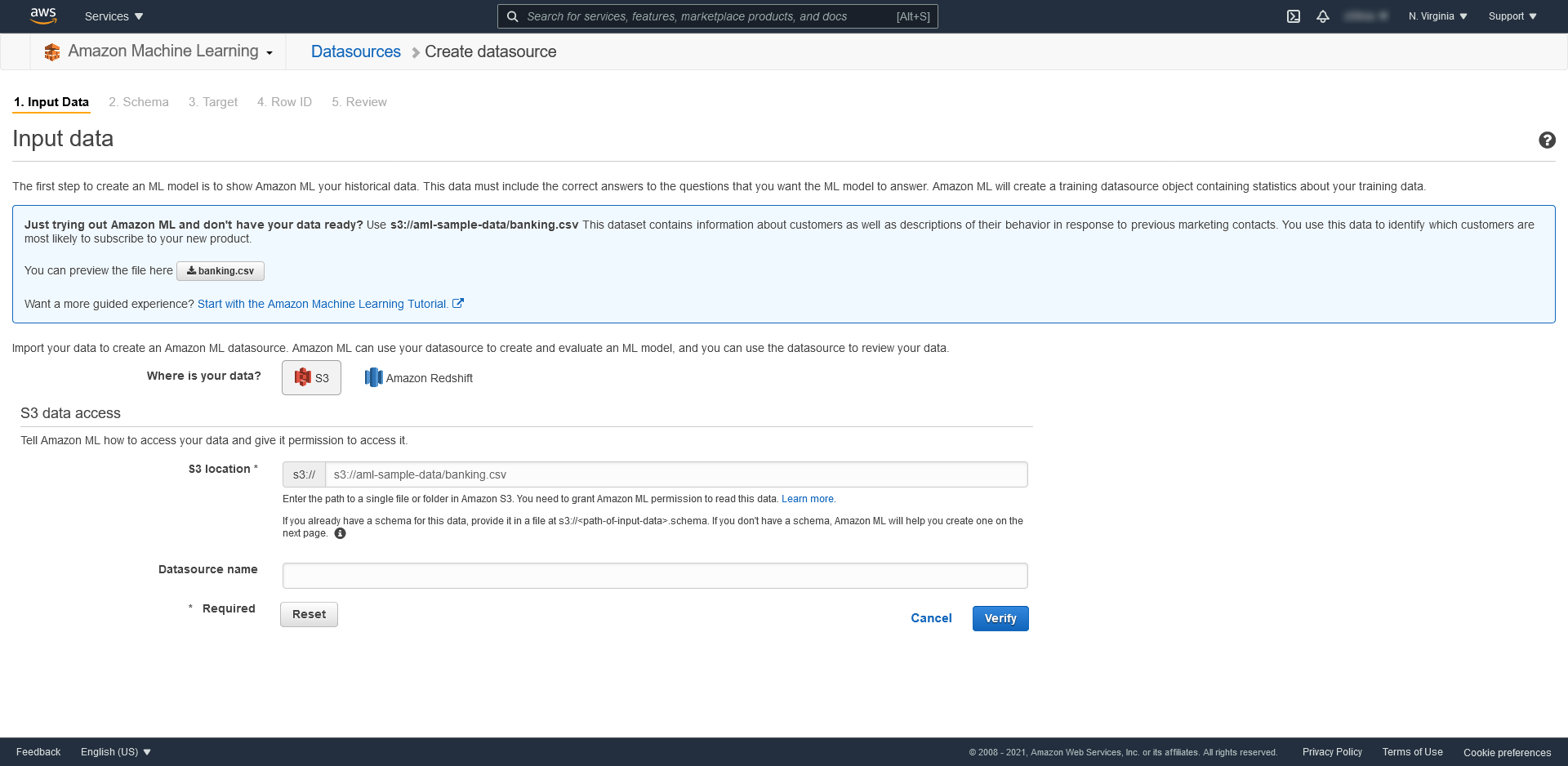The image size is (1568, 766).
Task: Click into the Datasource name field
Action: point(655,576)
